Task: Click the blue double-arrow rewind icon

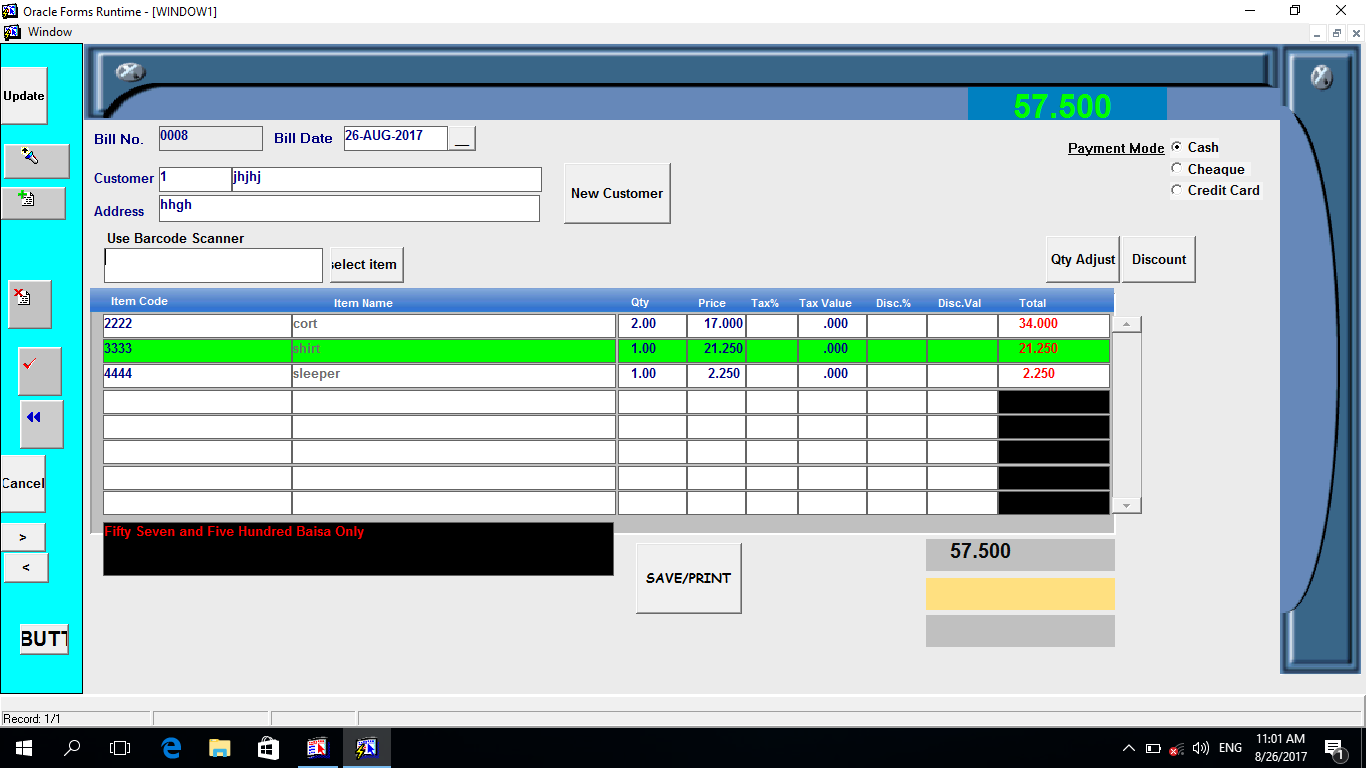Action: (41, 423)
